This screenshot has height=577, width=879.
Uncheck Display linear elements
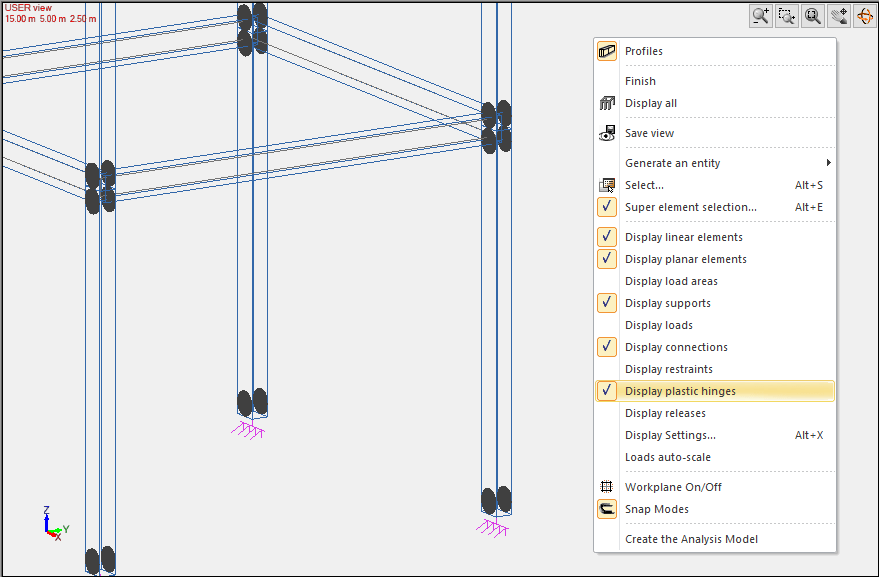(x=607, y=237)
